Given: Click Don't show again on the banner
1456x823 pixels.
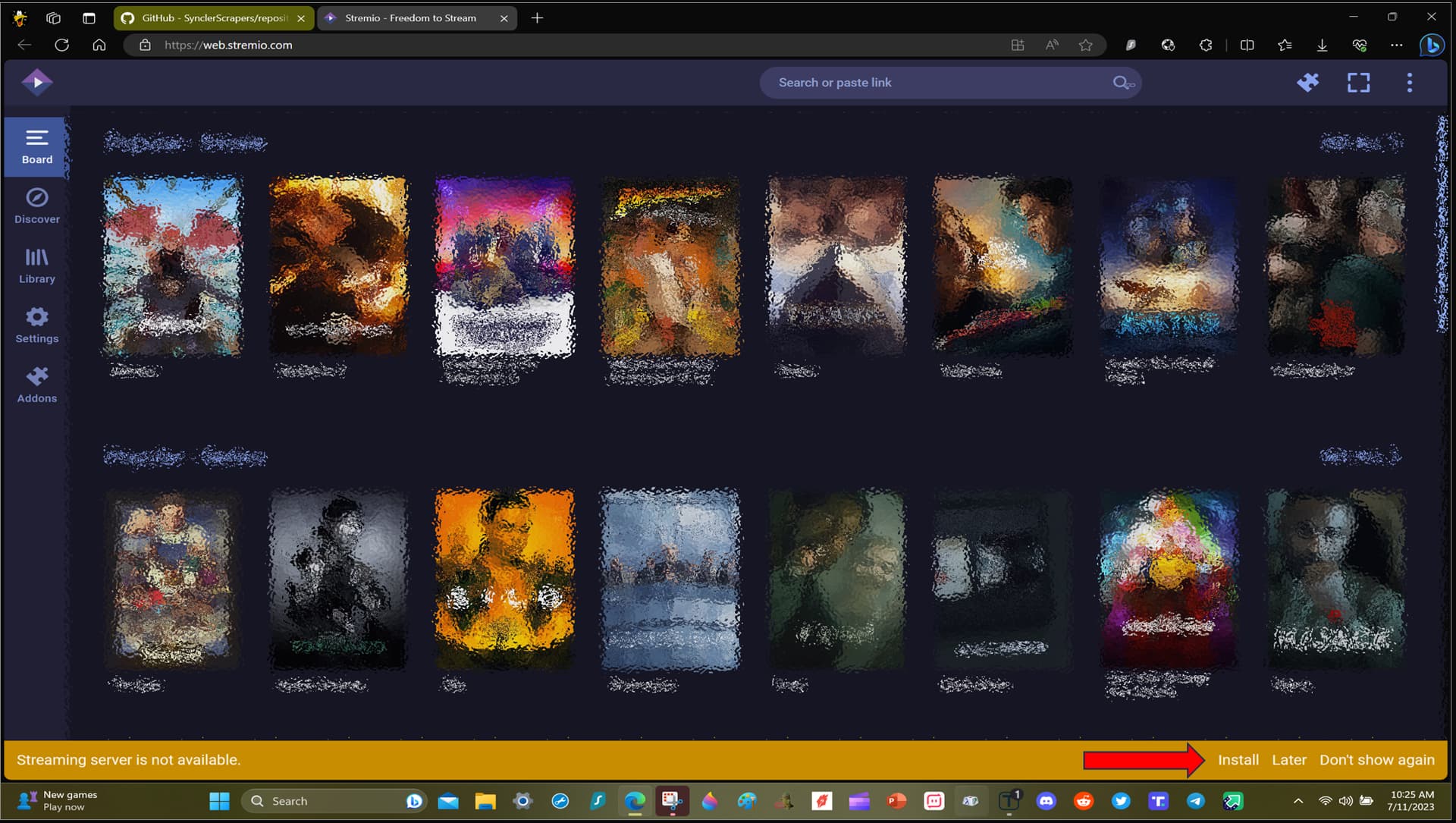Looking at the screenshot, I should pos(1376,760).
